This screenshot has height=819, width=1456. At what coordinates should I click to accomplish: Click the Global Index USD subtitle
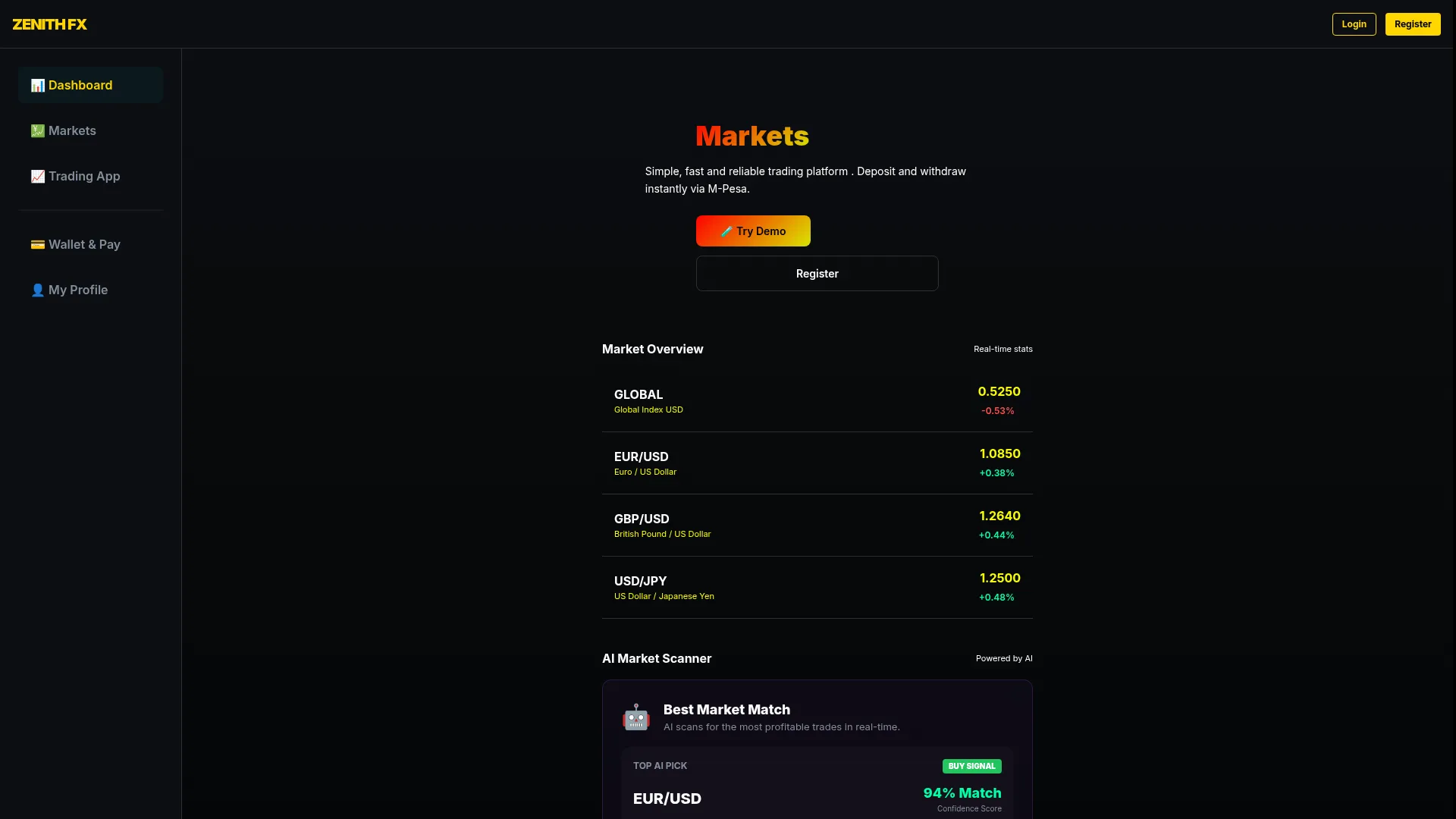click(648, 410)
